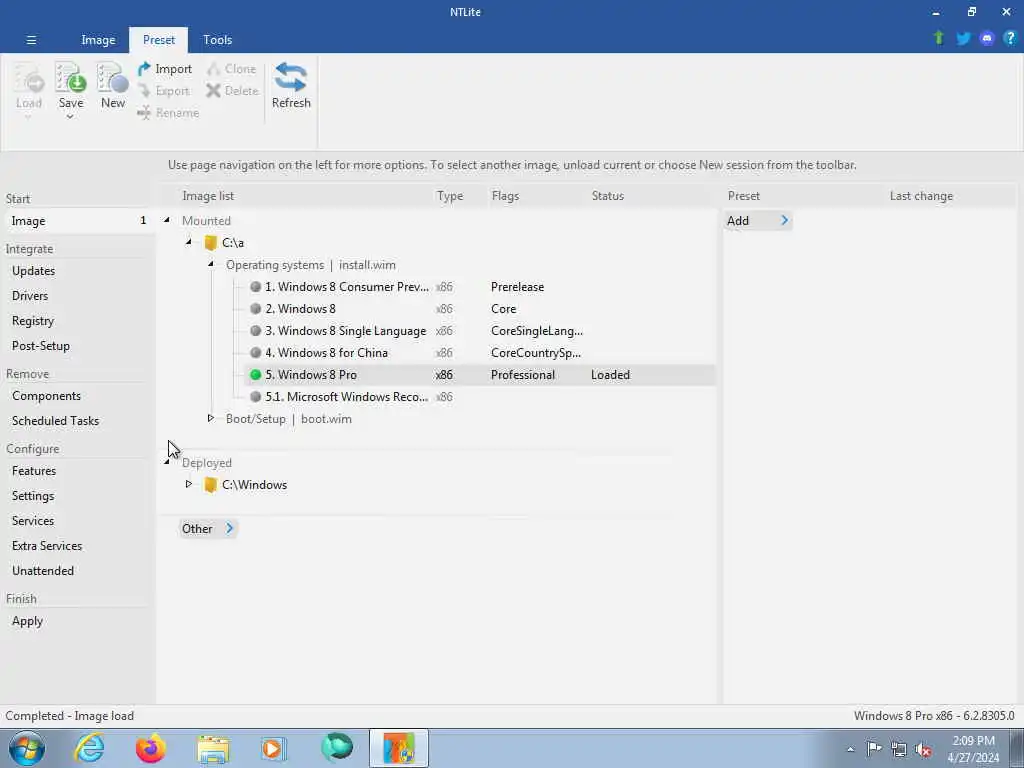Open the Help question mark icon
Image resolution: width=1024 pixels, height=768 pixels.
point(1010,39)
